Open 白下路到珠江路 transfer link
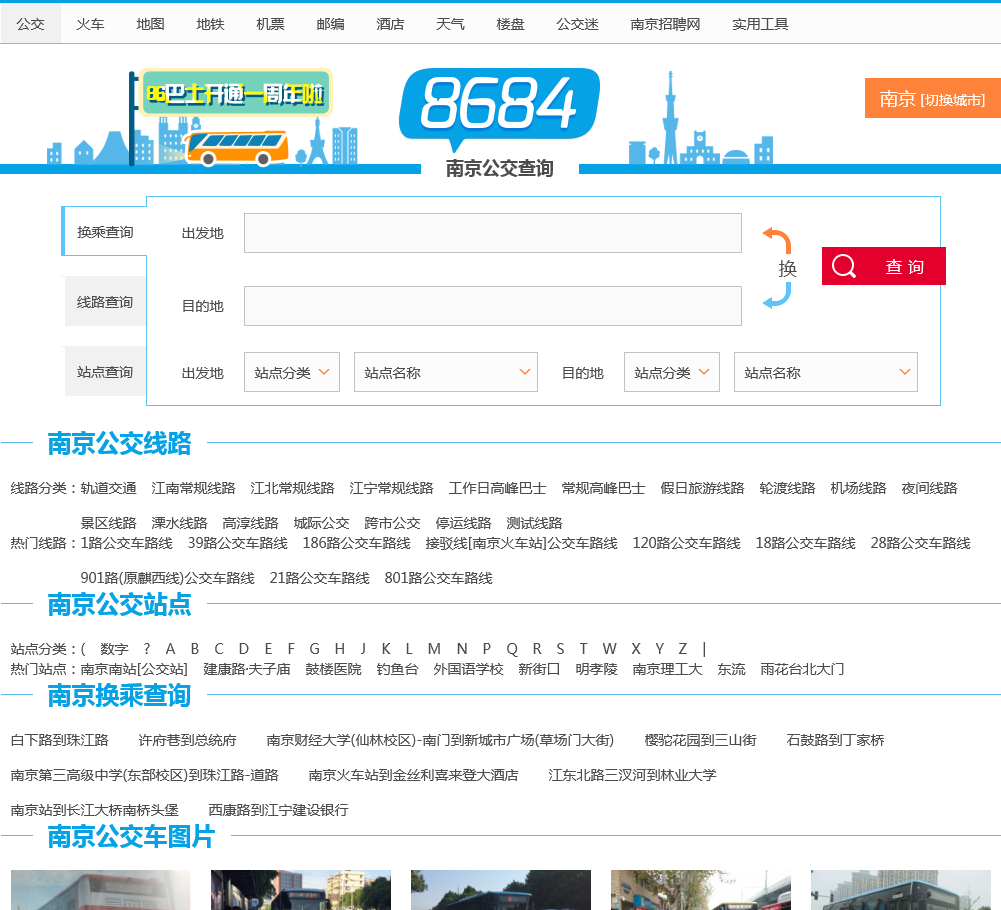 [x=59, y=740]
